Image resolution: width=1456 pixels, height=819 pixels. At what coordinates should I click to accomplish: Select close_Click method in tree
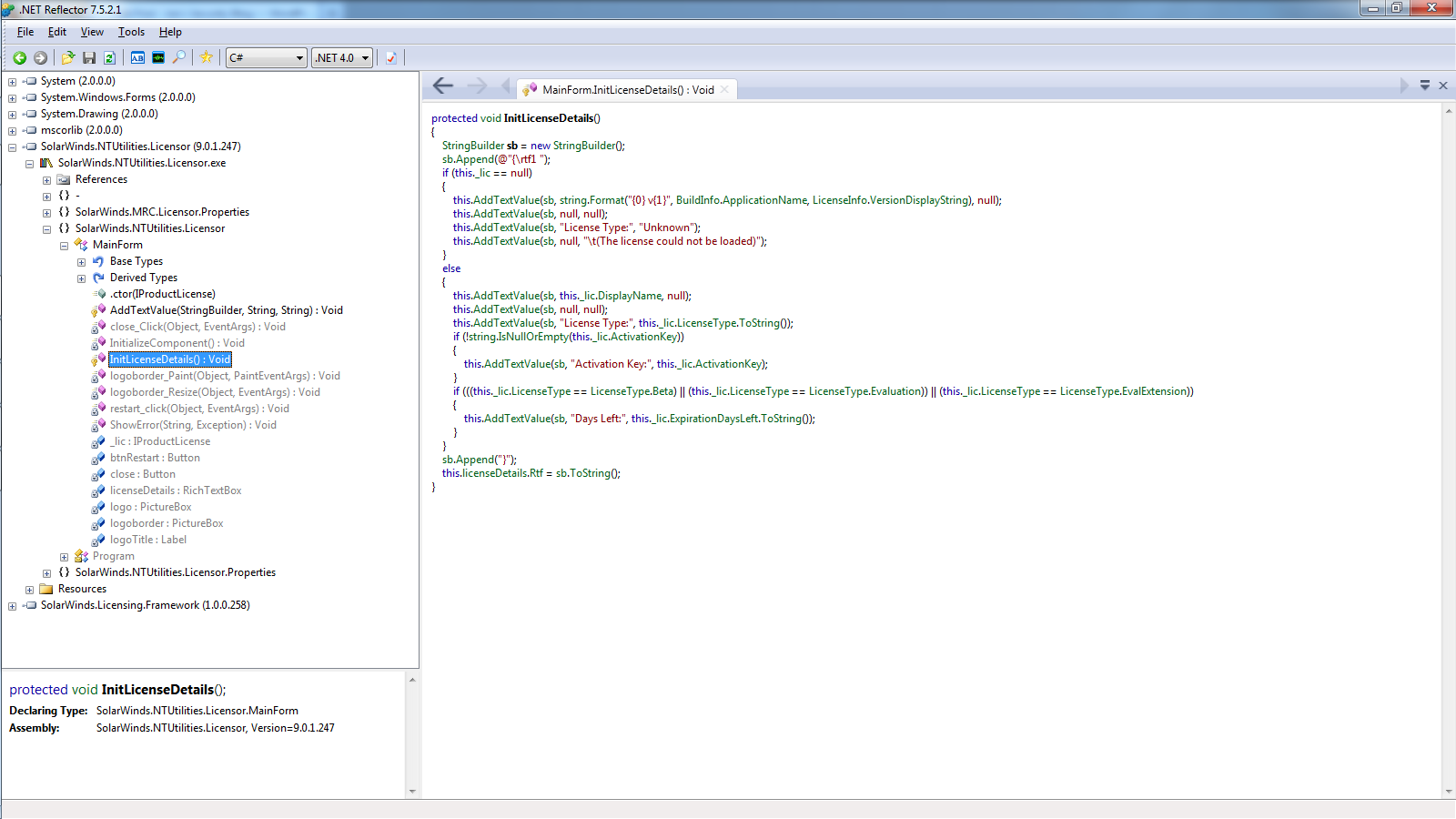point(197,327)
